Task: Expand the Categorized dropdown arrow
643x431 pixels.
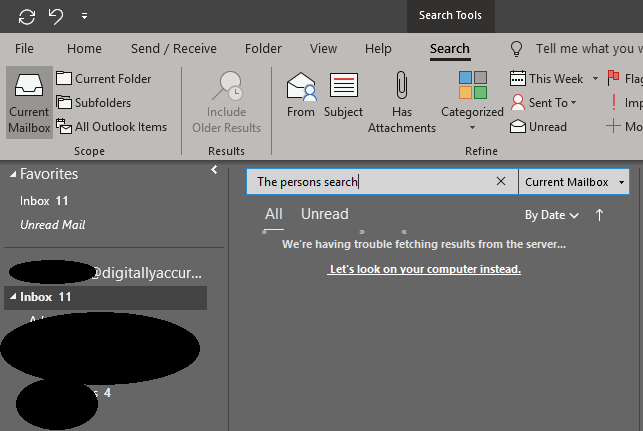Action: click(472, 128)
